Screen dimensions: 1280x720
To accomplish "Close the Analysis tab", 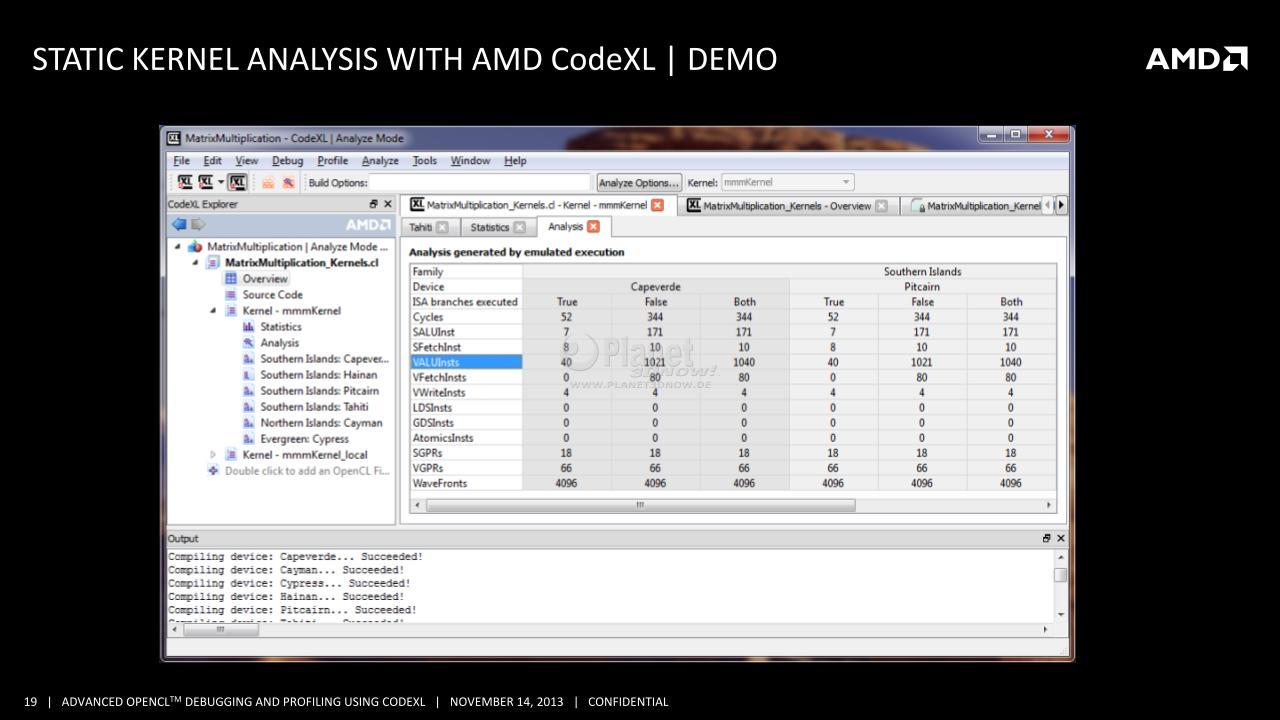I will (x=593, y=227).
